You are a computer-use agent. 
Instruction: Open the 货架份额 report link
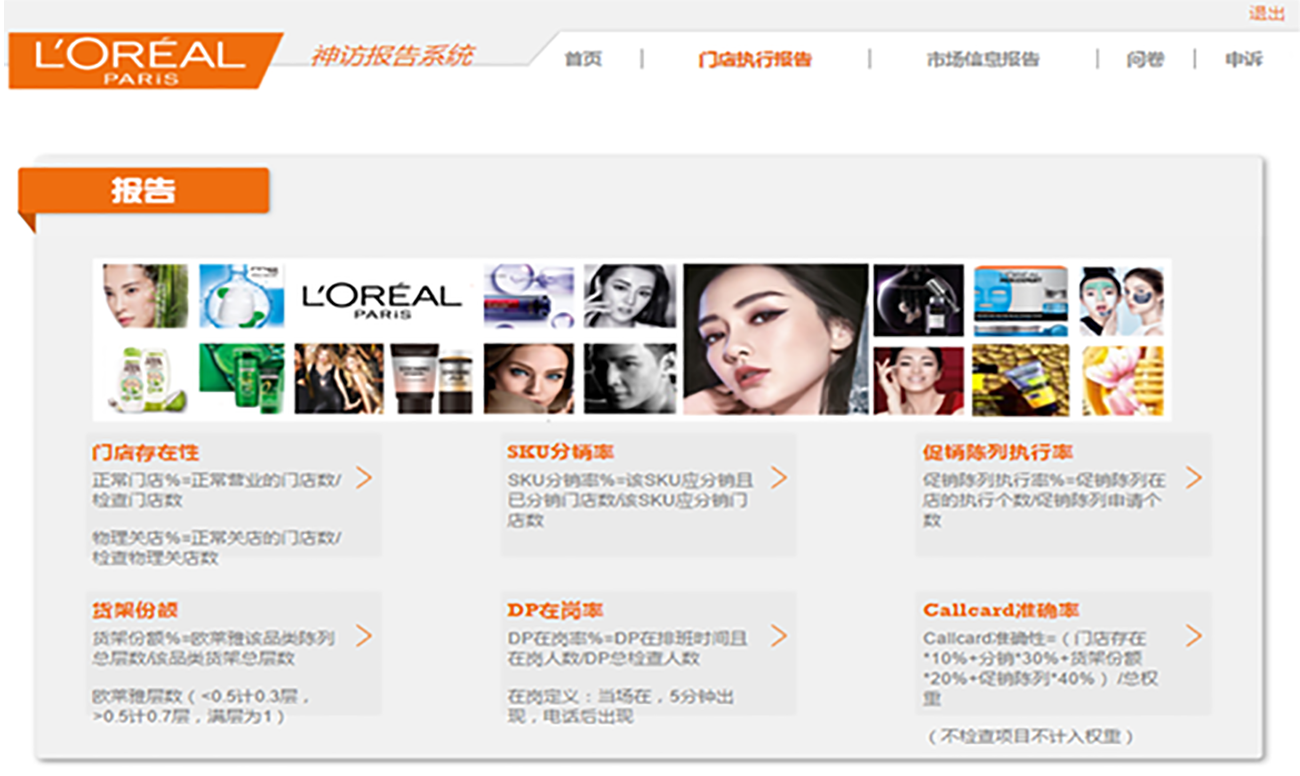tap(134, 610)
